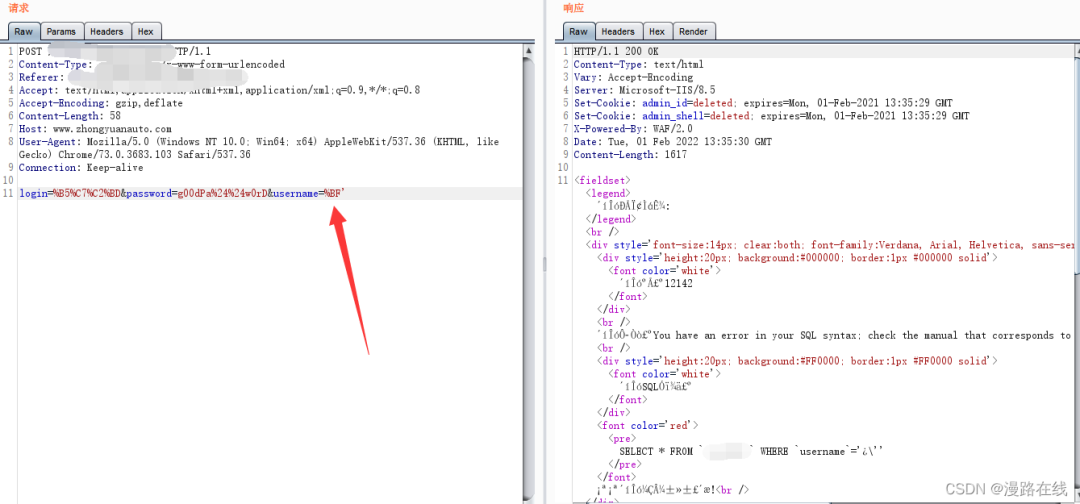Viewport: 1080px width, 504px height.
Task: Click the password parameter value in request body
Action: click(x=221, y=194)
